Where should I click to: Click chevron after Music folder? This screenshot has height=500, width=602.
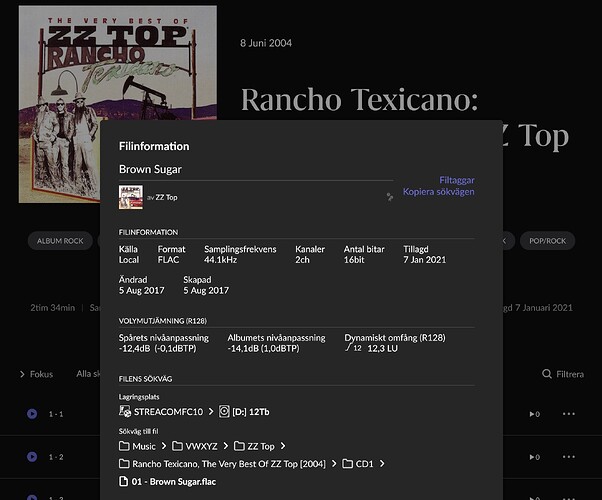coord(164,446)
